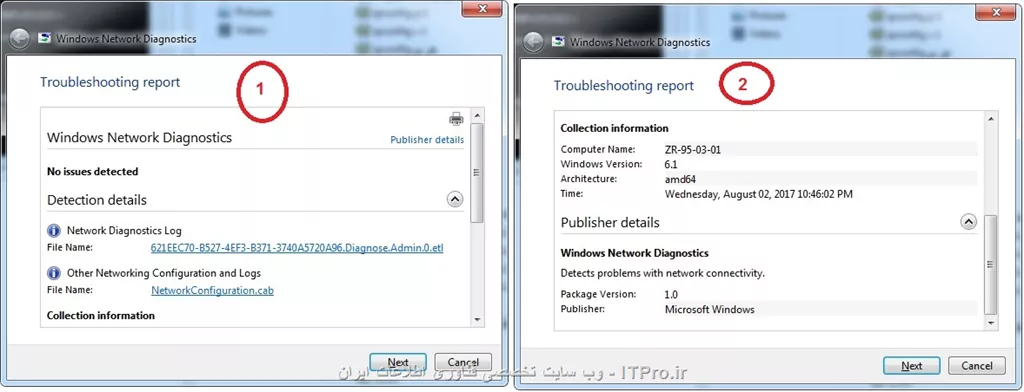Viewport: 1024px width, 392px height.
Task: Click the Windows Network Diagnostics heading in the left report
Action: [139, 138]
